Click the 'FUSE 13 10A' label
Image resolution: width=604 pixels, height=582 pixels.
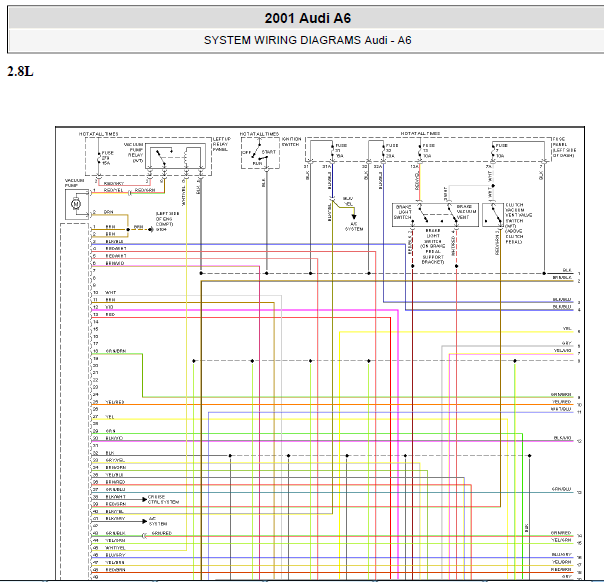(x=428, y=151)
